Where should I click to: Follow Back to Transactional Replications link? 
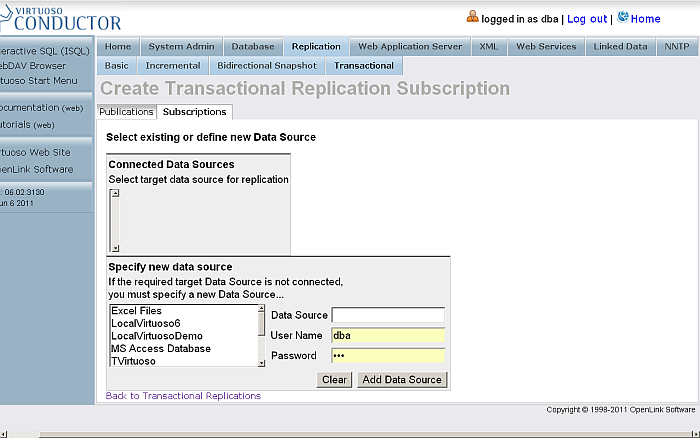pos(183,396)
